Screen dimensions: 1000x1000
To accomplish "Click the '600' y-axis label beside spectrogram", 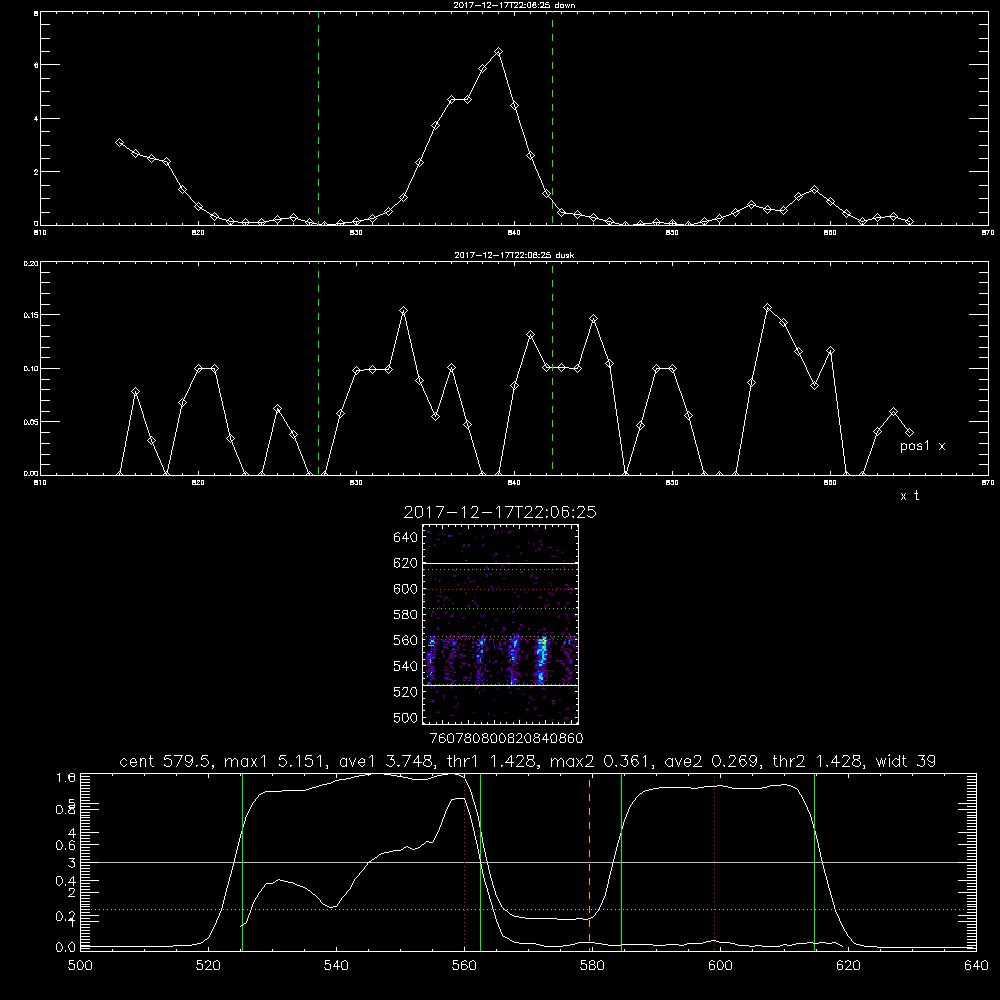I will coord(406,589).
